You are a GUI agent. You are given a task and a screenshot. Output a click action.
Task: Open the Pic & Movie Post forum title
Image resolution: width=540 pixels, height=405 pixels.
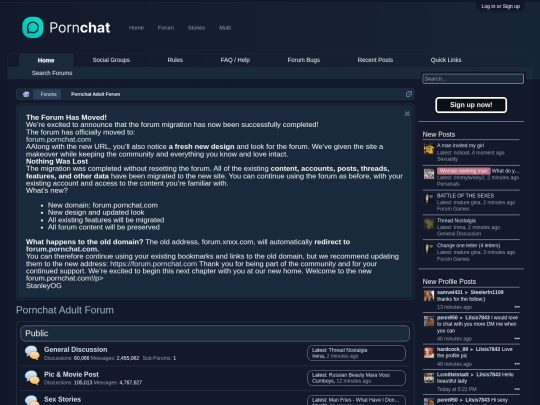coord(71,374)
